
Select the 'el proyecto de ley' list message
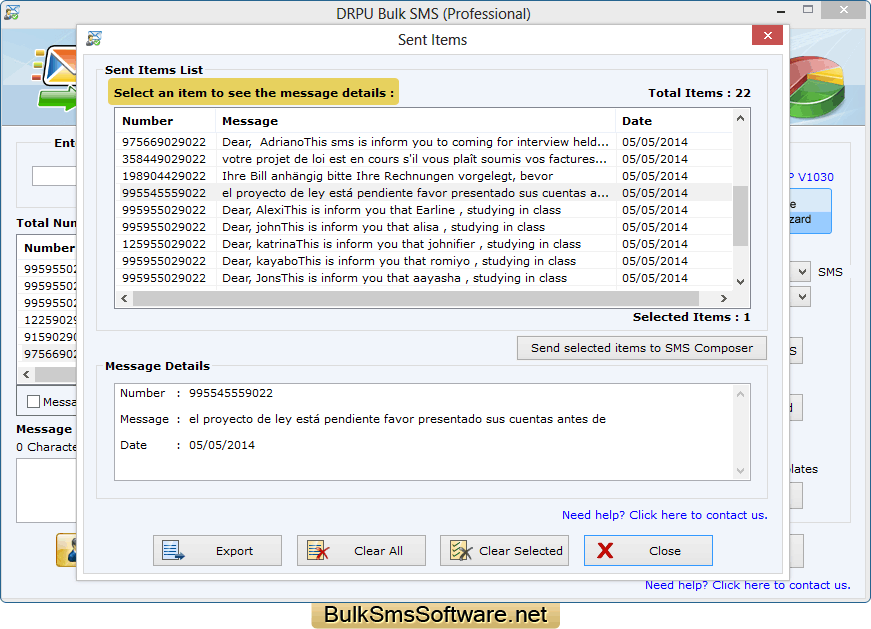[x=415, y=193]
